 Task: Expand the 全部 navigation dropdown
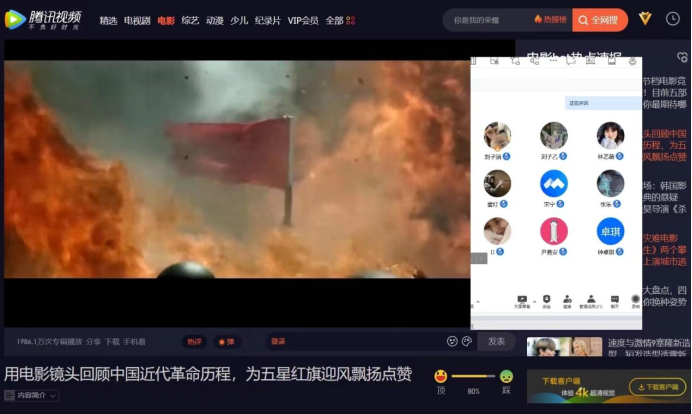338,19
